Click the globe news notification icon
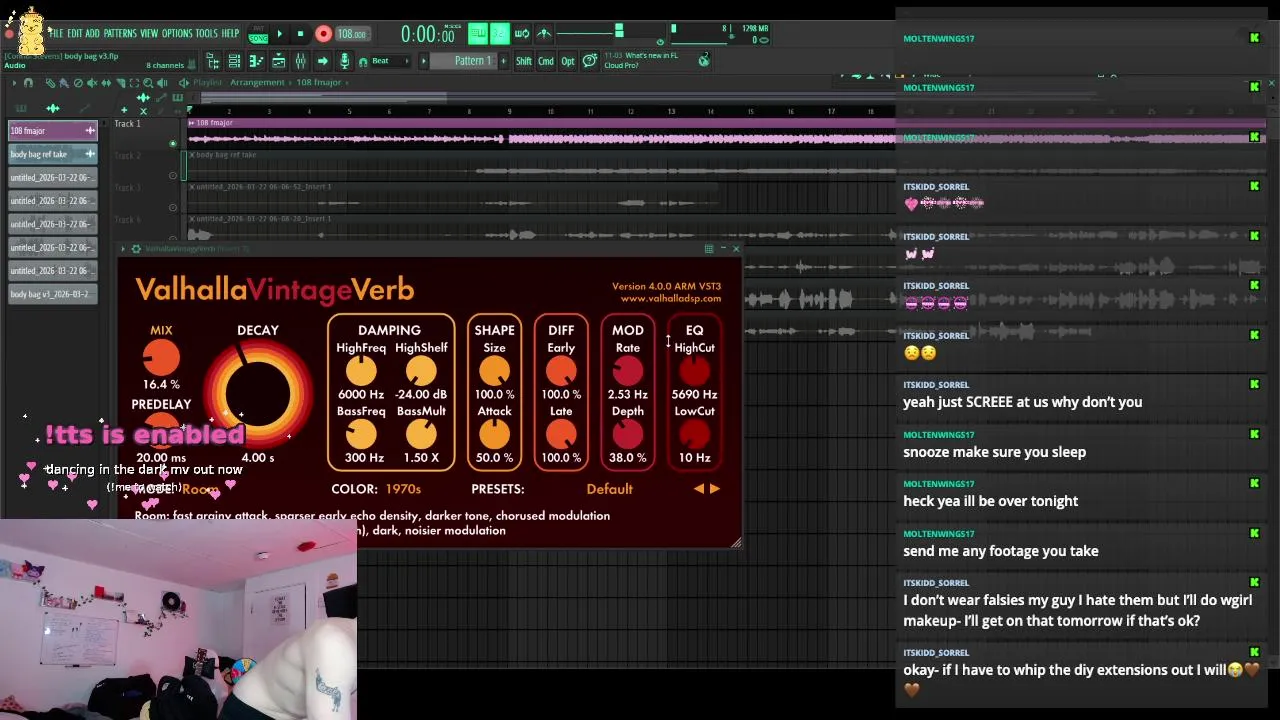The width and height of the screenshot is (1280, 720). coord(704,60)
